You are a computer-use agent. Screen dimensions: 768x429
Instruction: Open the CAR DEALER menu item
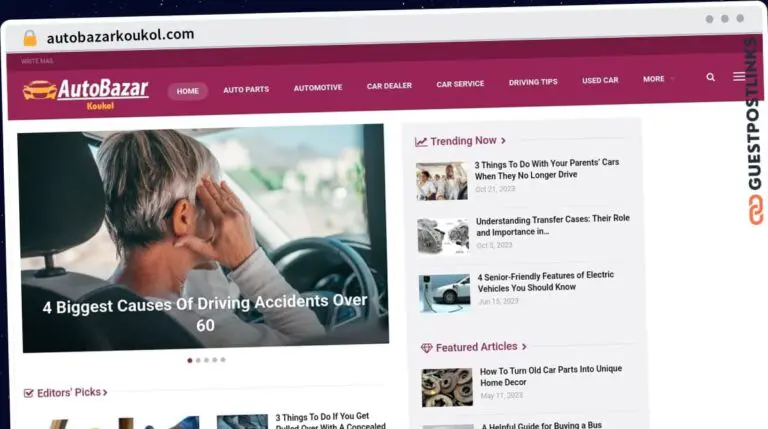pos(389,86)
